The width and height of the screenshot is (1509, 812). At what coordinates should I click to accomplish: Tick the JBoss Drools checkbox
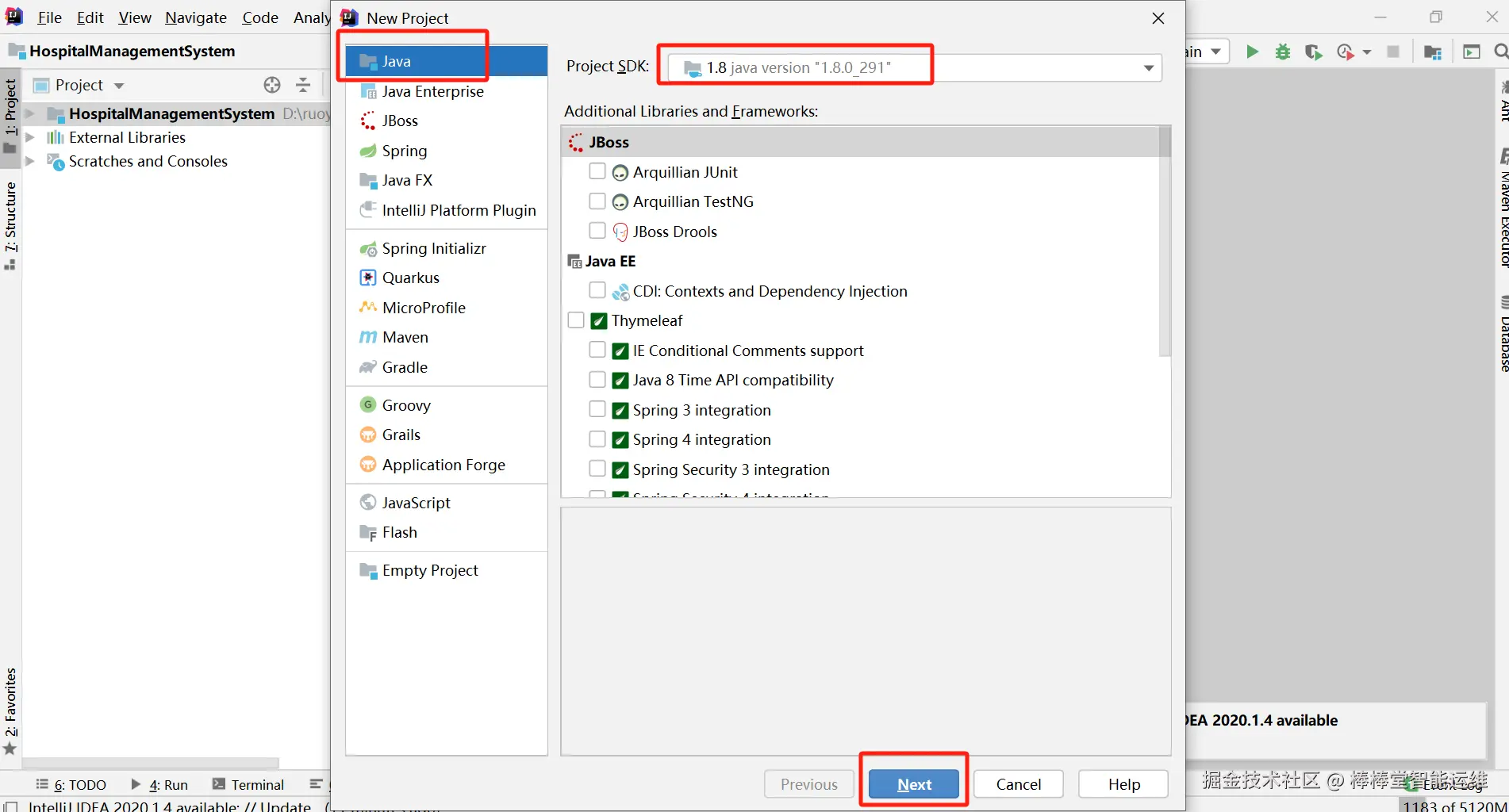coord(597,231)
